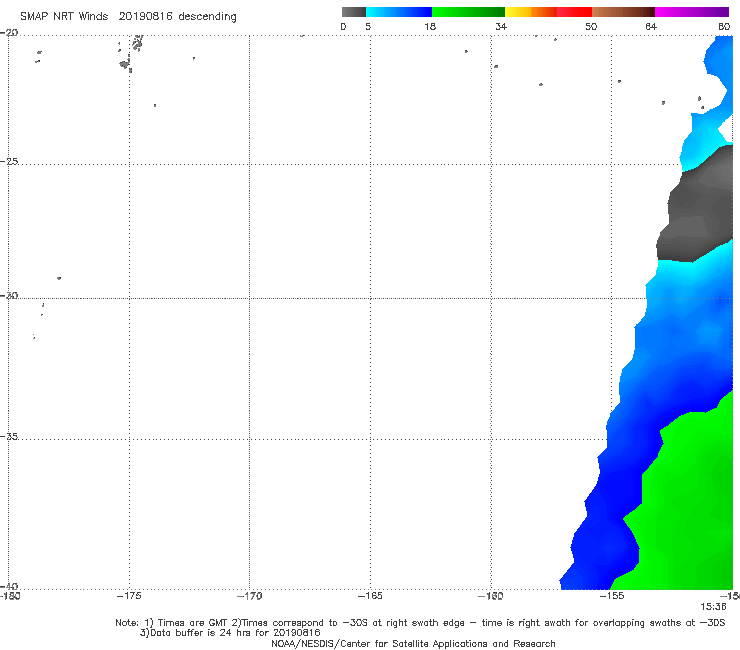Click the color bar label '34'
The image size is (740, 650).
point(501,26)
